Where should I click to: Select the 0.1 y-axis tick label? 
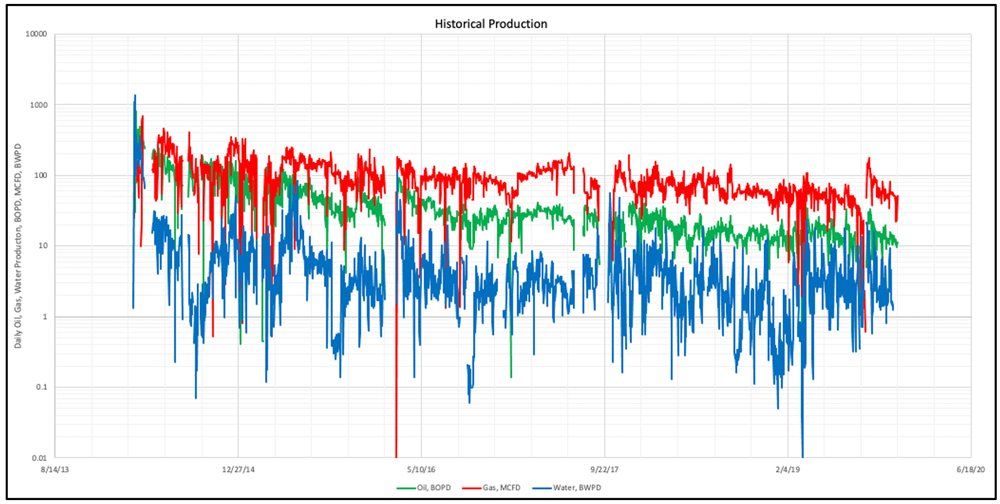click(x=43, y=388)
